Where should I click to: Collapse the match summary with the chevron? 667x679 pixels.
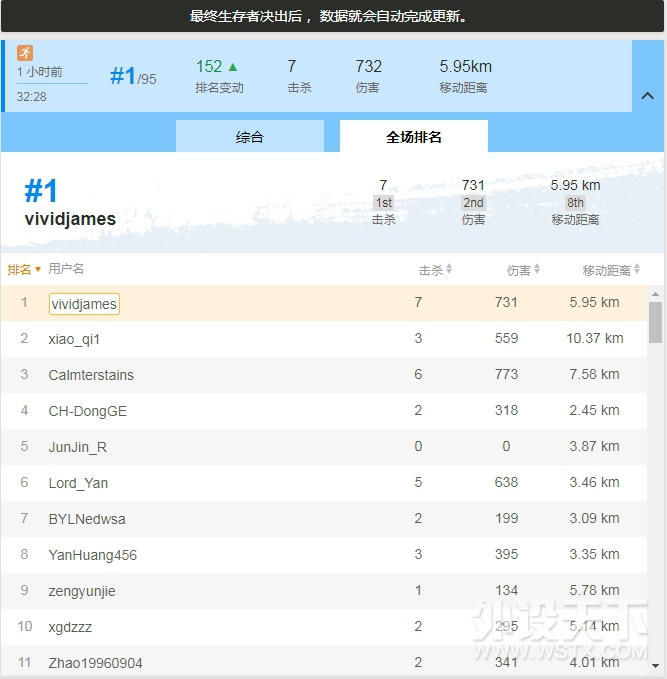[647, 96]
